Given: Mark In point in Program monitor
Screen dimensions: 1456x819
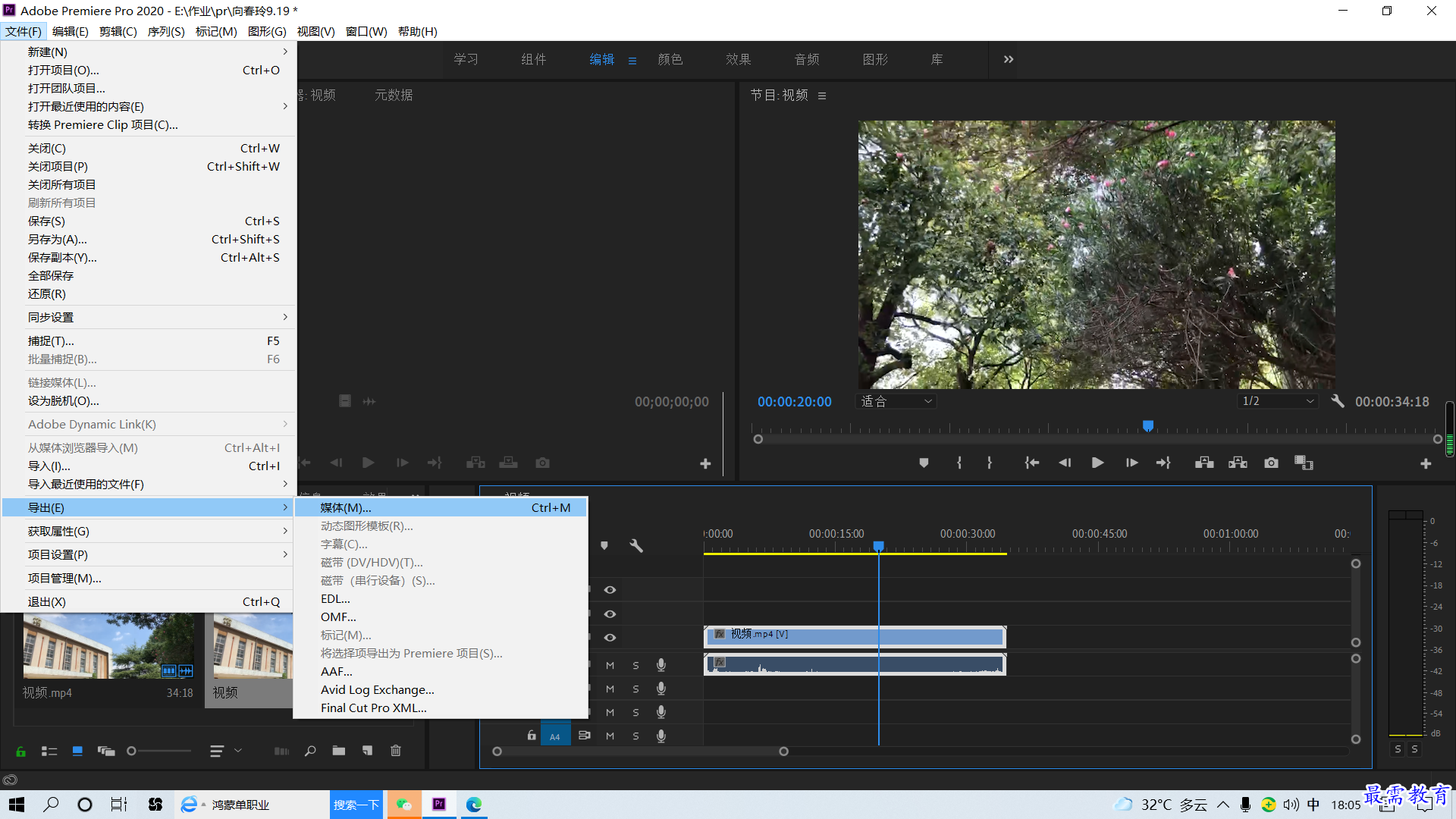Looking at the screenshot, I should 959,463.
